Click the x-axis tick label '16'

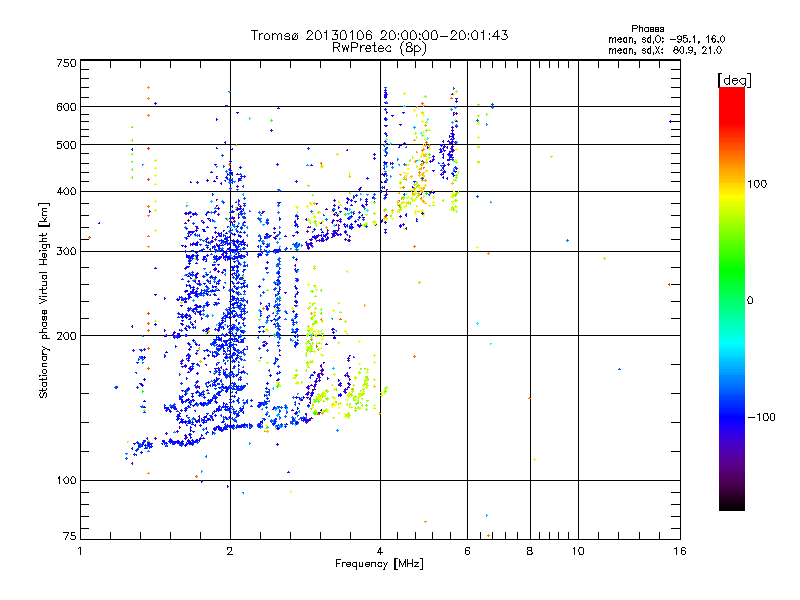680,551
